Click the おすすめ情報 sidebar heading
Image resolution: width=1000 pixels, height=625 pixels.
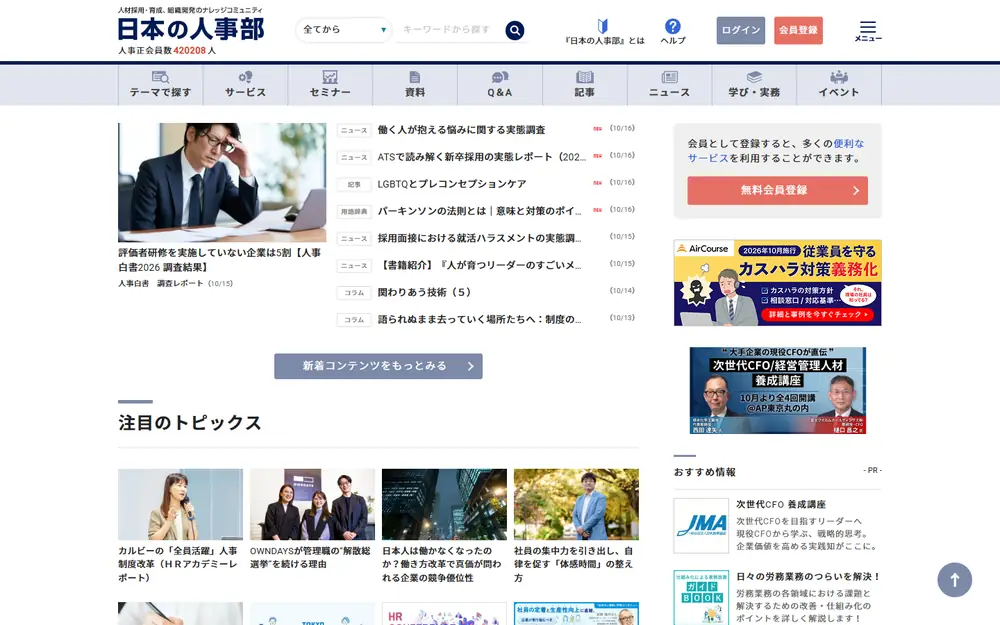(705, 472)
